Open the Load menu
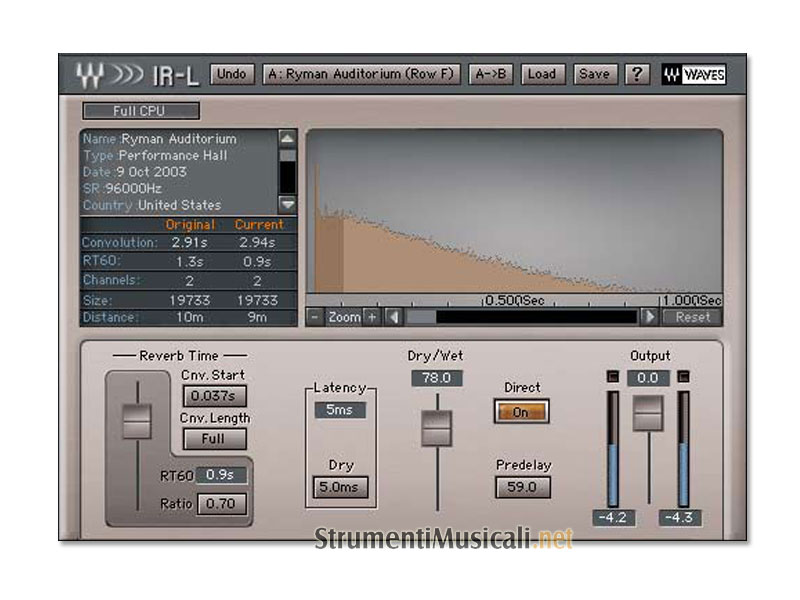The width and height of the screenshot is (800, 600). tap(541, 75)
